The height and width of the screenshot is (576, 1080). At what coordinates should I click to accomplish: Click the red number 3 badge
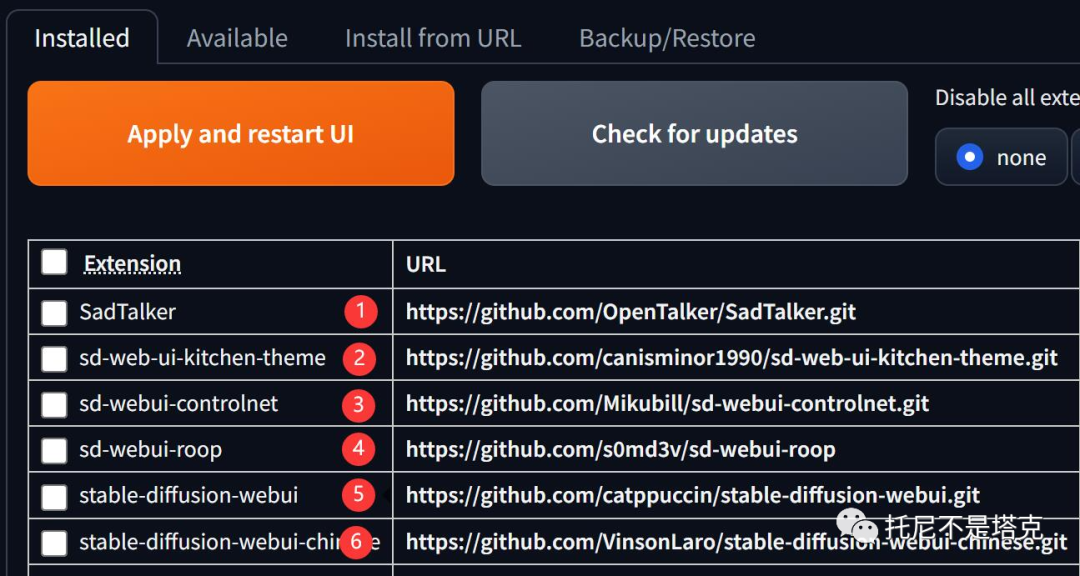(x=358, y=404)
